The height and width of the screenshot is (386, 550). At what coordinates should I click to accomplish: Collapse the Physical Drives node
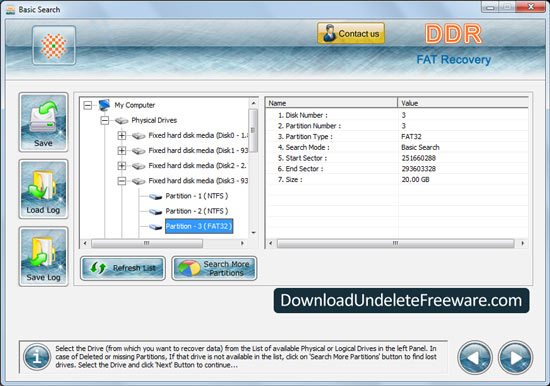pos(105,120)
